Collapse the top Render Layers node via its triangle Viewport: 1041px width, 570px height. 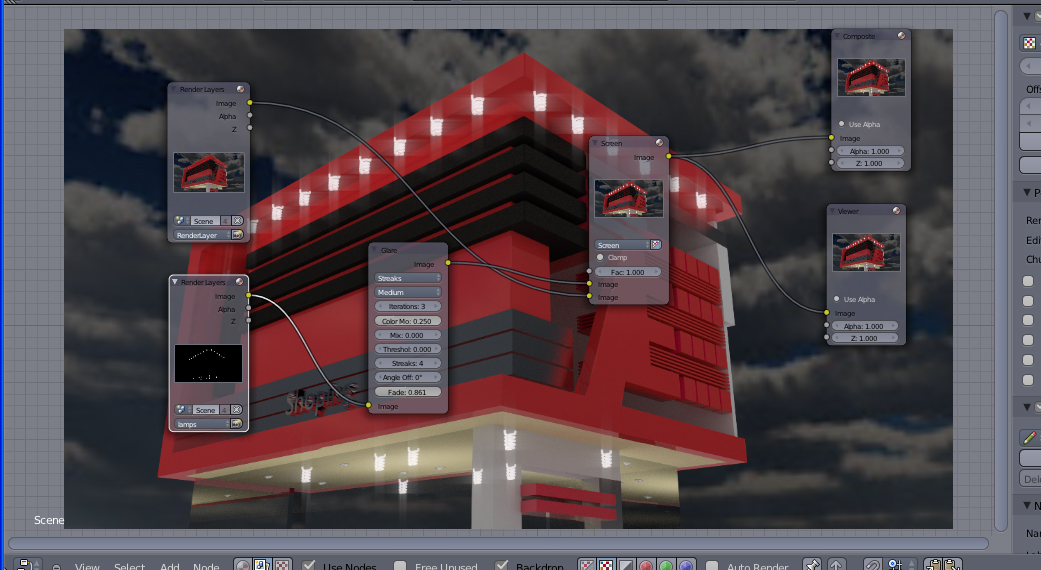tap(174, 89)
